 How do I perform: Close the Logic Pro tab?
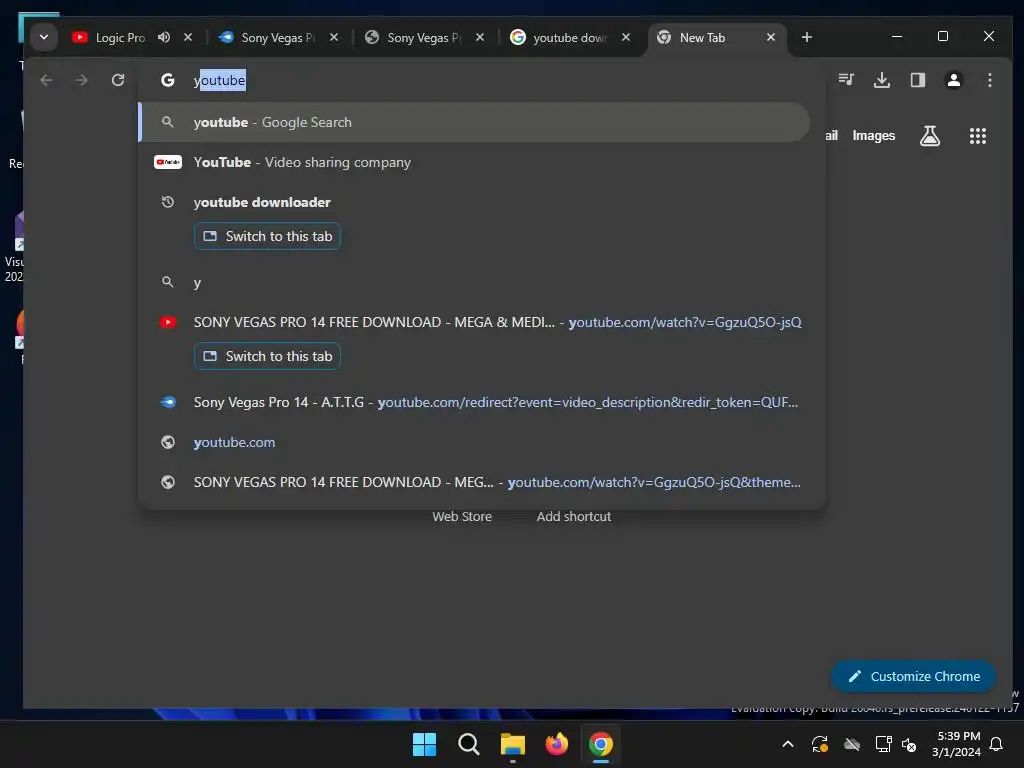click(x=188, y=37)
